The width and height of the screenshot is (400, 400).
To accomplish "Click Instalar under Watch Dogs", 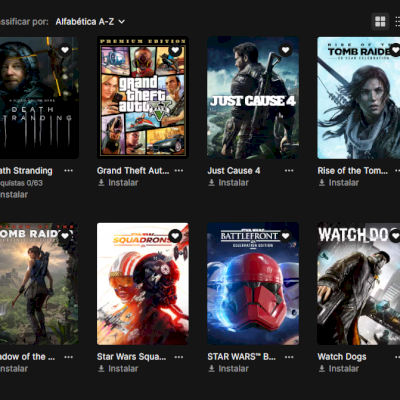I will (x=339, y=369).
